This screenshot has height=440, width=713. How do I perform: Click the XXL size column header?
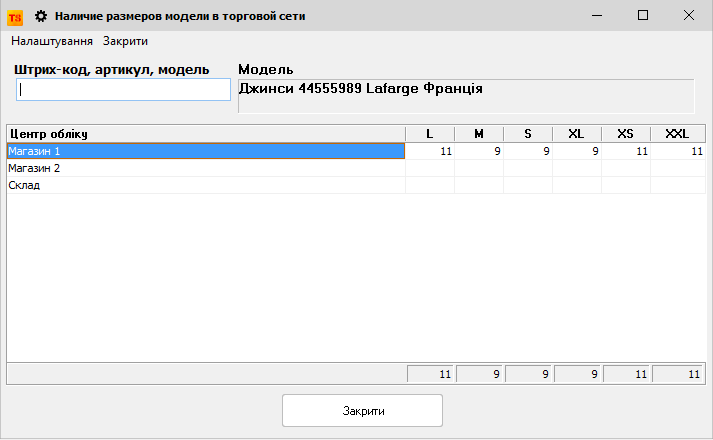[677, 134]
